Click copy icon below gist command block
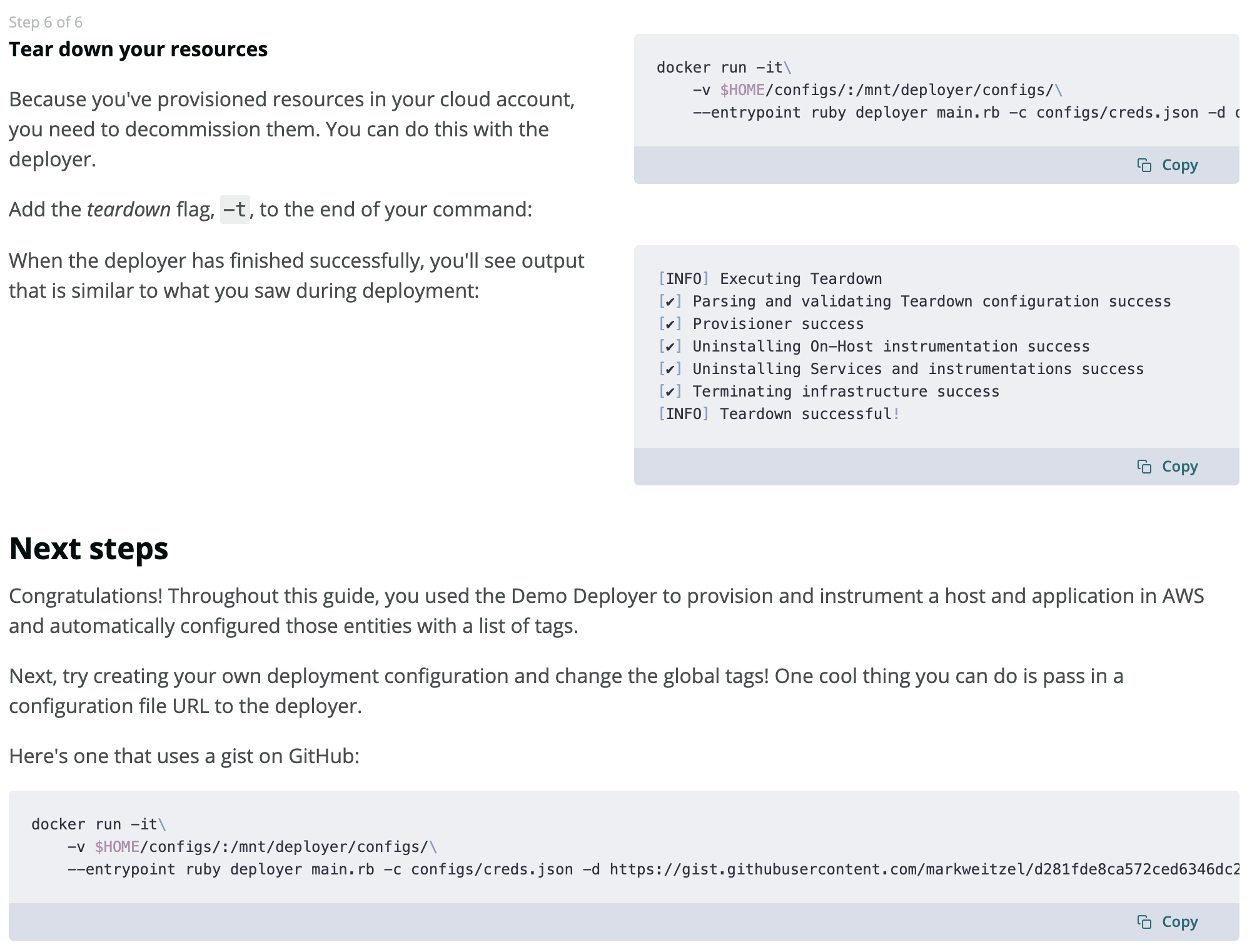Image resolution: width=1252 pixels, height=952 pixels. coord(1144,922)
